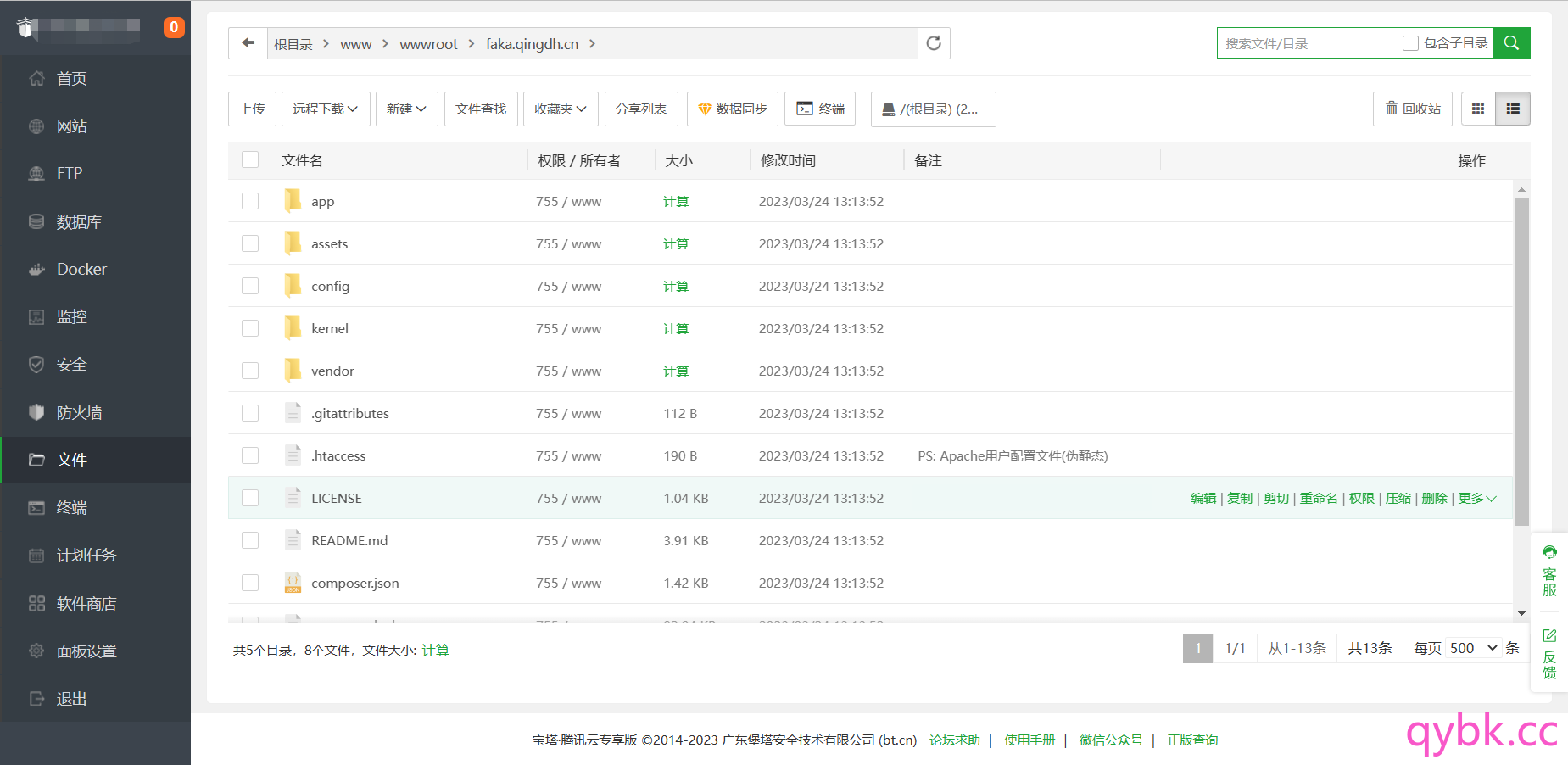1568x765 pixels.
Task: Click the forum help (论坛求助) footer link
Action: [954, 740]
